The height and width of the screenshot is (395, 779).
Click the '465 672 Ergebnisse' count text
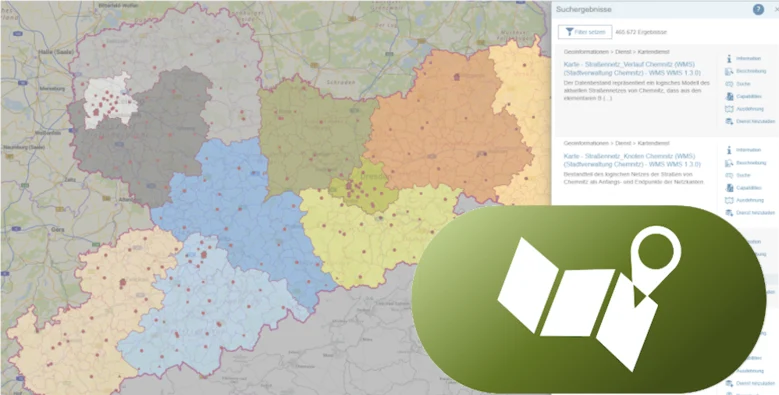641,32
